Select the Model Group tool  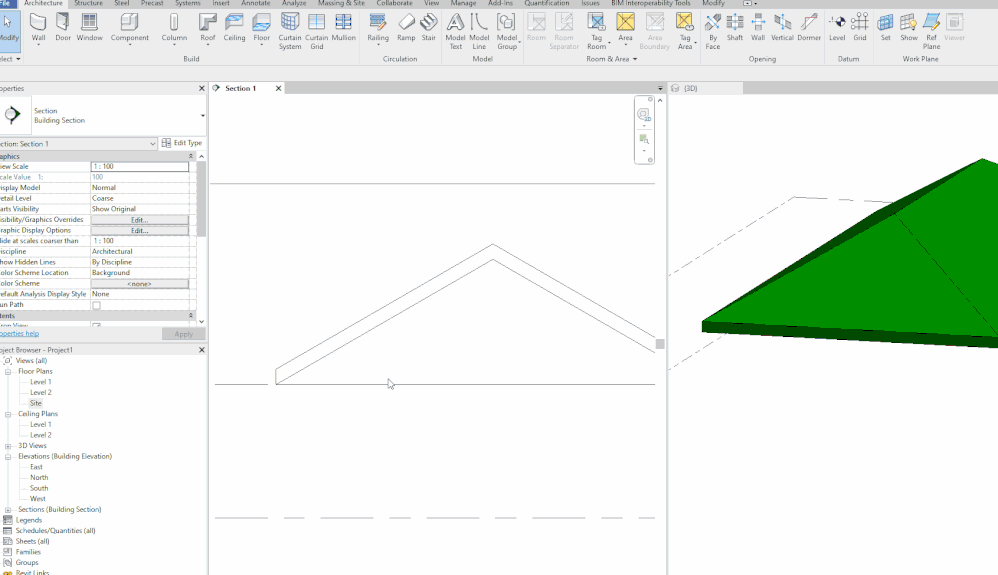(x=507, y=31)
